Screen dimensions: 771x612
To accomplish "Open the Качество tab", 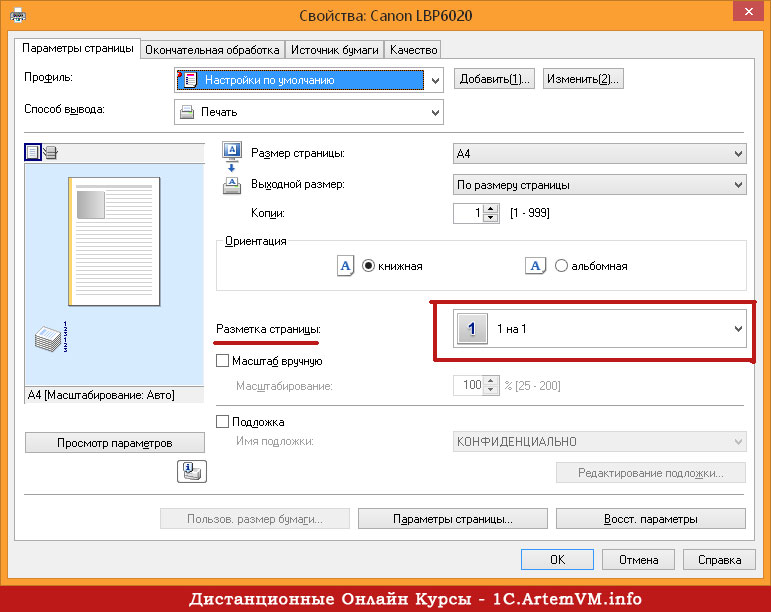I will pyautogui.click(x=413, y=49).
